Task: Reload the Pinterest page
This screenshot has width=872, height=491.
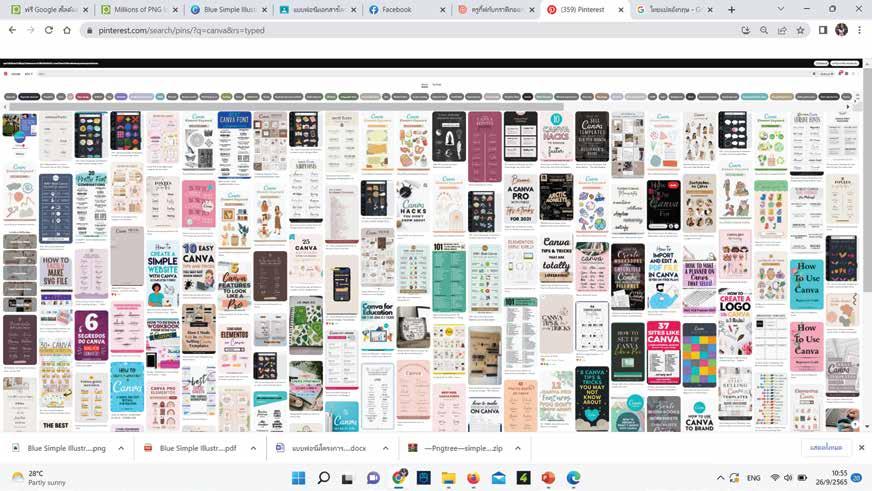Action: [x=49, y=30]
